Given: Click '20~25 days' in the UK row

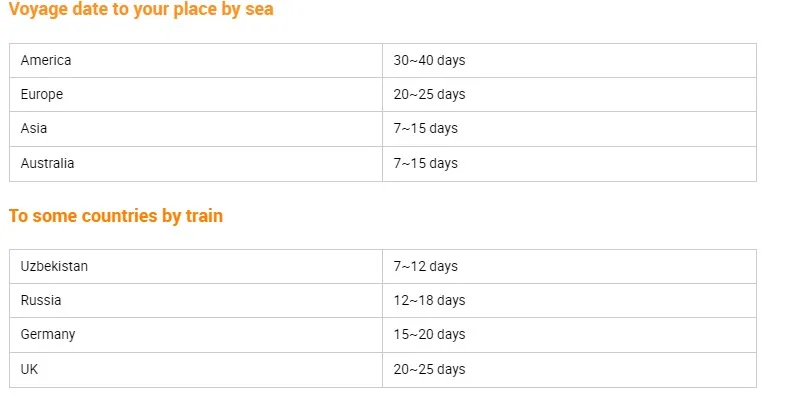Looking at the screenshot, I should [429, 369].
